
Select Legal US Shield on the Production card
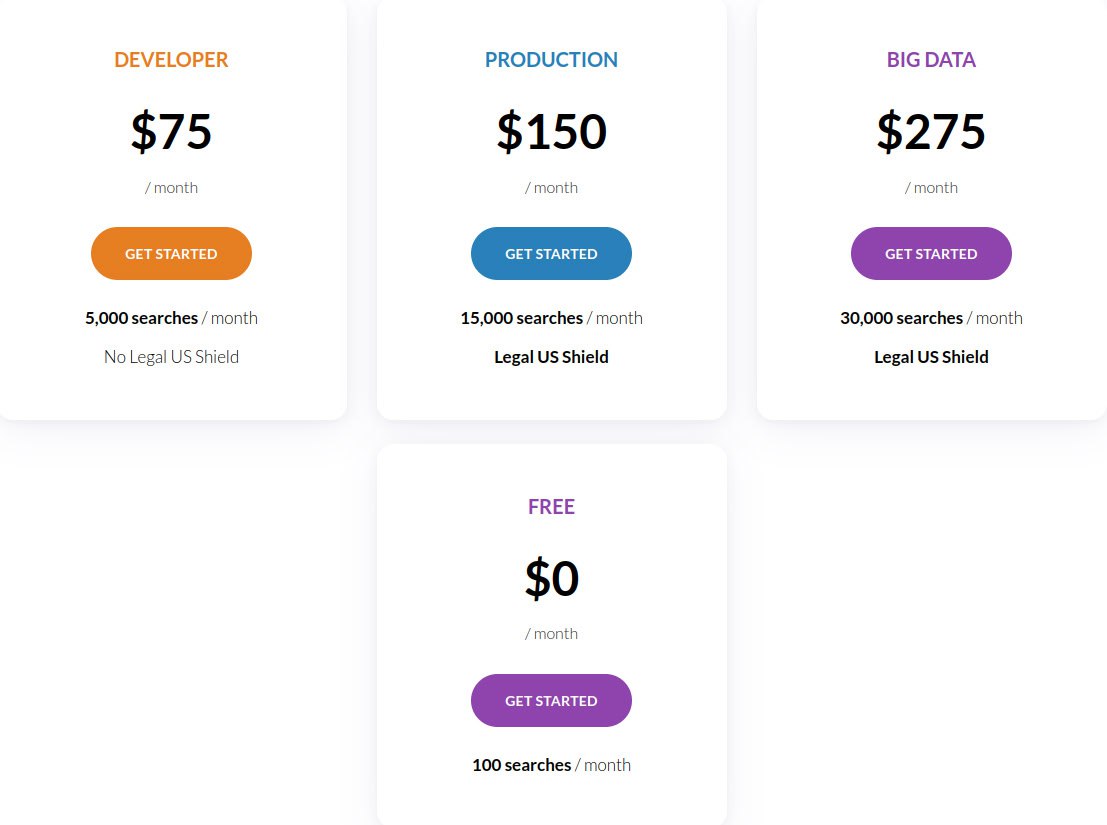pyautogui.click(x=551, y=357)
